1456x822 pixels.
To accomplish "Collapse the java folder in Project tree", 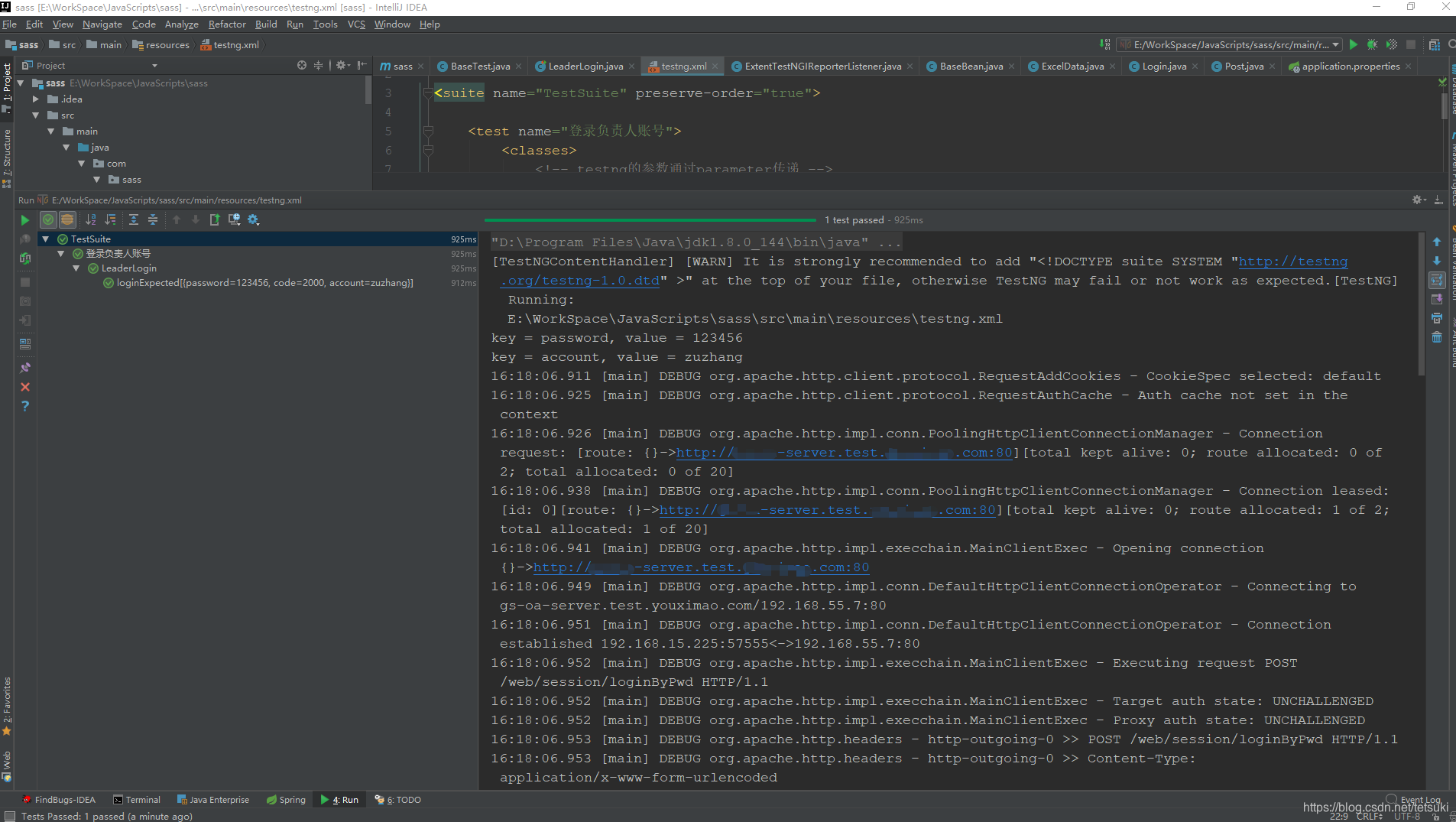I will pos(66,148).
